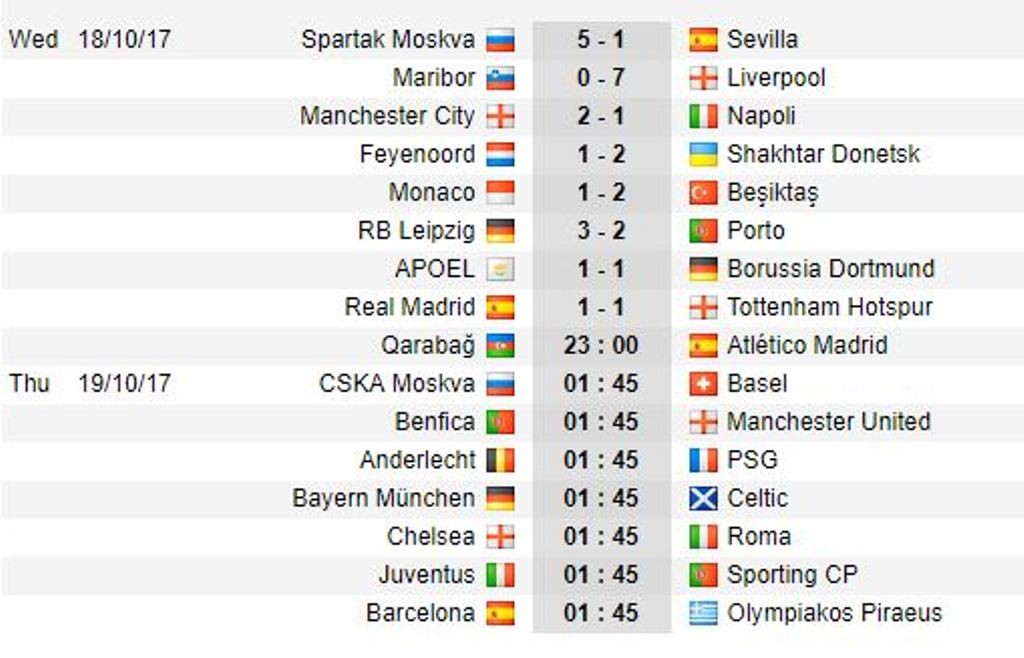Open the Manchester United team link

pyautogui.click(x=828, y=422)
